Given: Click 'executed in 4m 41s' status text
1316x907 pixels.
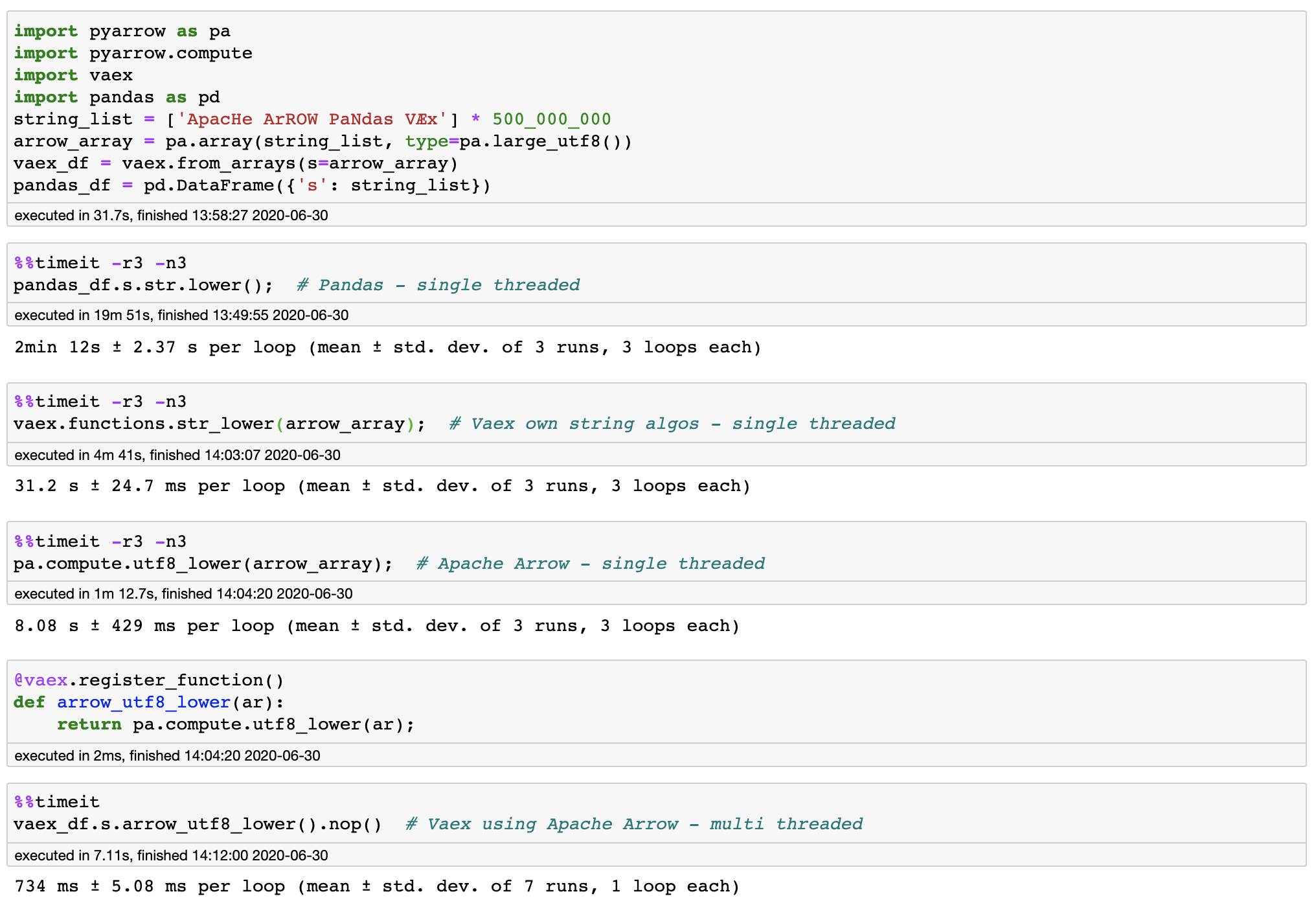Looking at the screenshot, I should coord(177,455).
